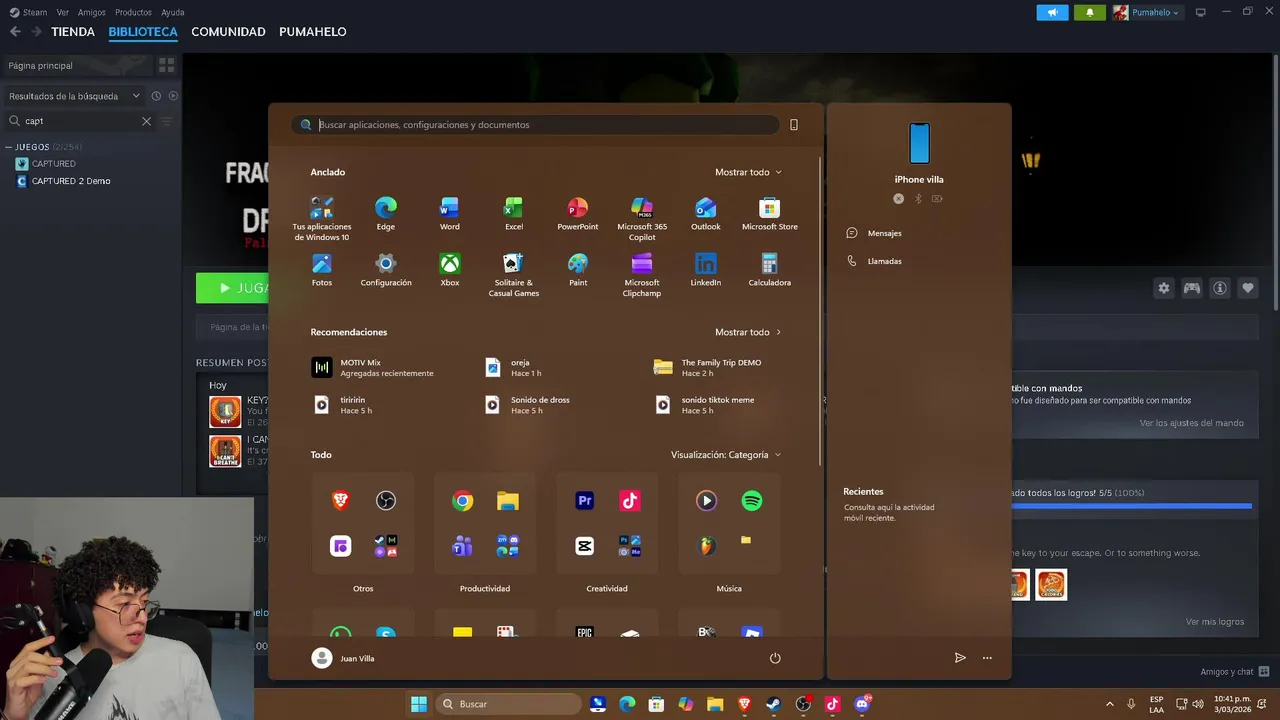Open CapCut in Creatividad group

click(x=585, y=546)
